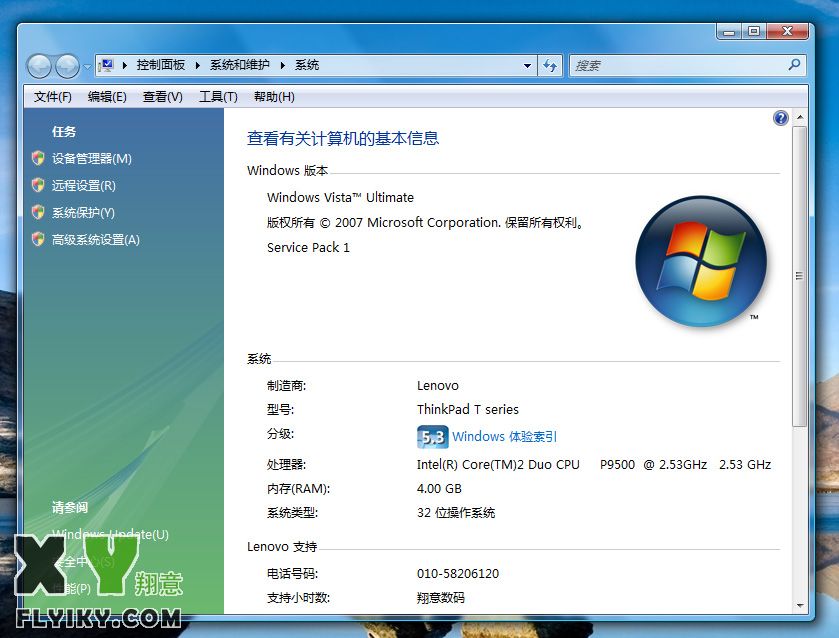
Task: Click the Lenovo manufacturer value
Action: pos(438,385)
